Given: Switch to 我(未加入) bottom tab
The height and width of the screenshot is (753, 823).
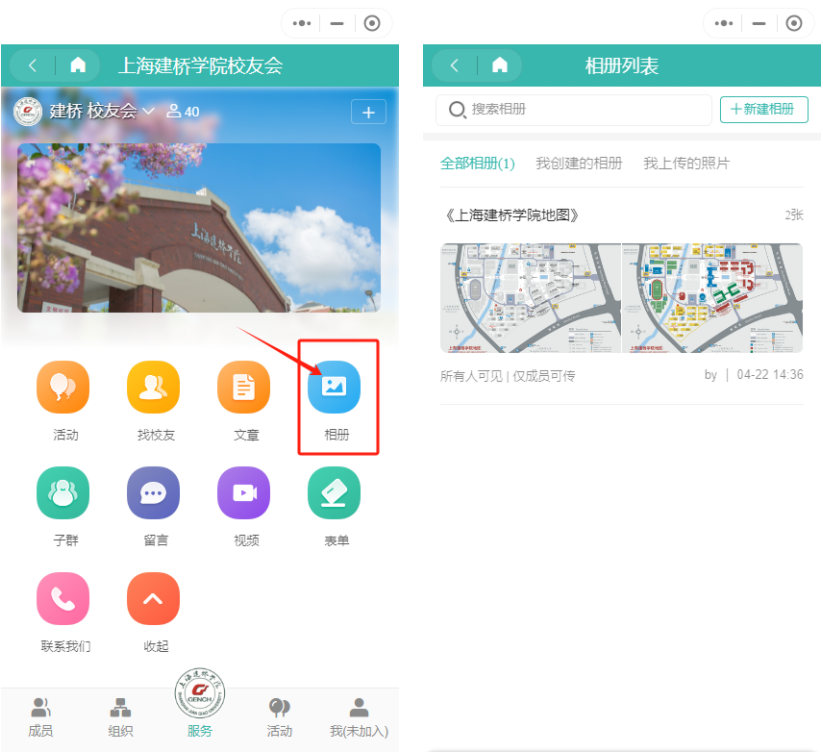Looking at the screenshot, I should (359, 717).
